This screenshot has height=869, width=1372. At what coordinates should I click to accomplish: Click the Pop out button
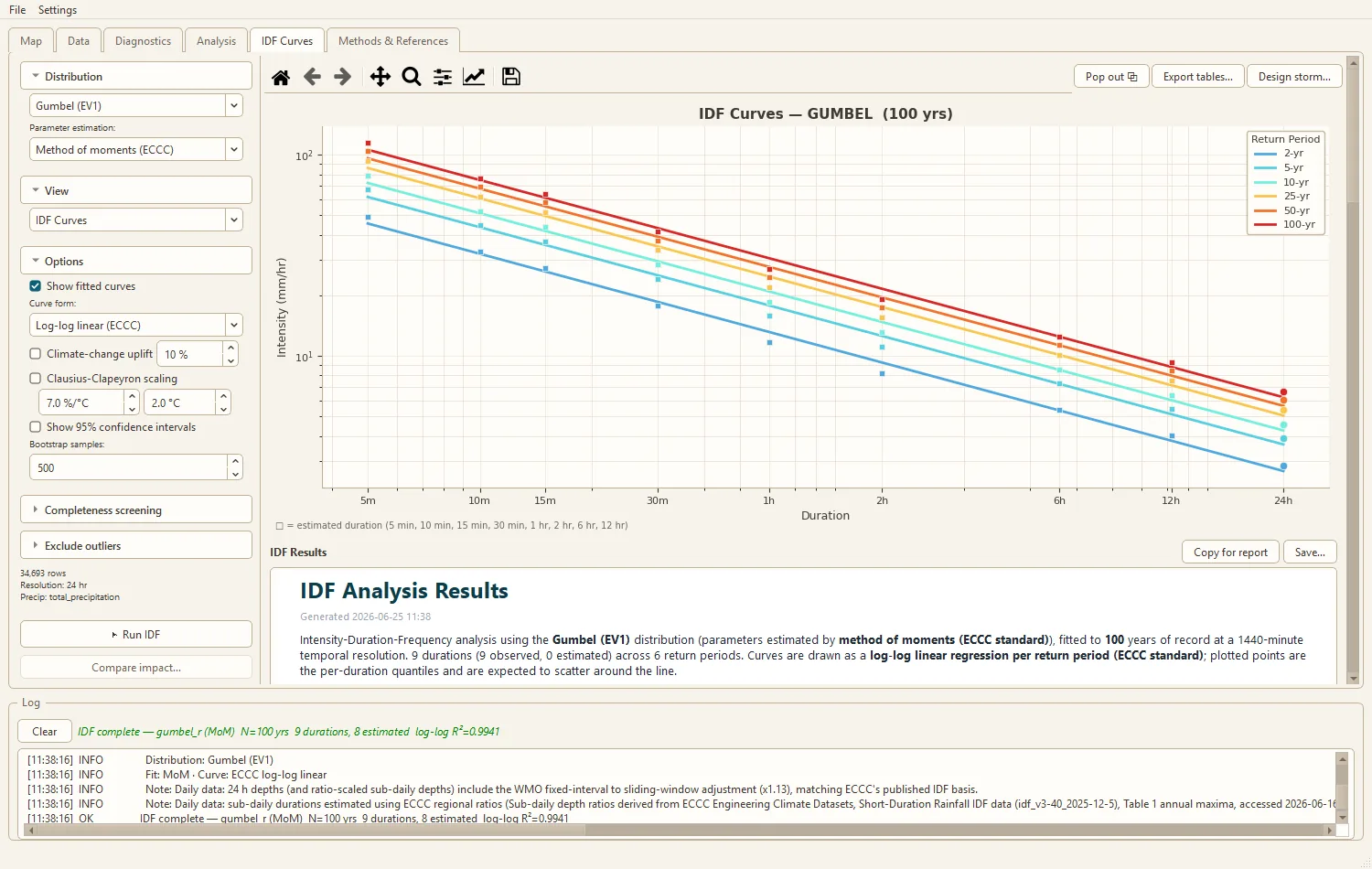coord(1111,77)
